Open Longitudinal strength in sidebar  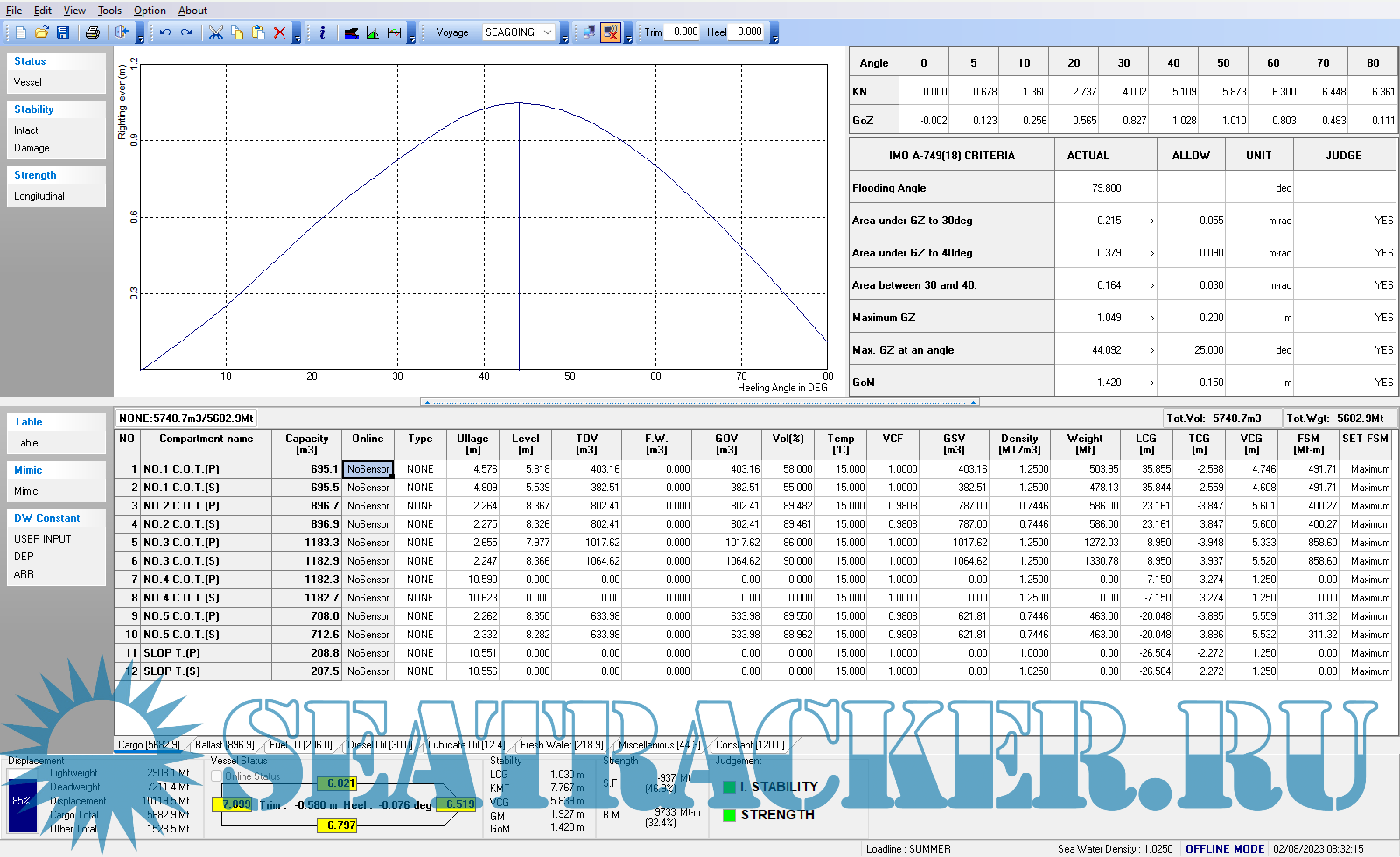[x=39, y=196]
